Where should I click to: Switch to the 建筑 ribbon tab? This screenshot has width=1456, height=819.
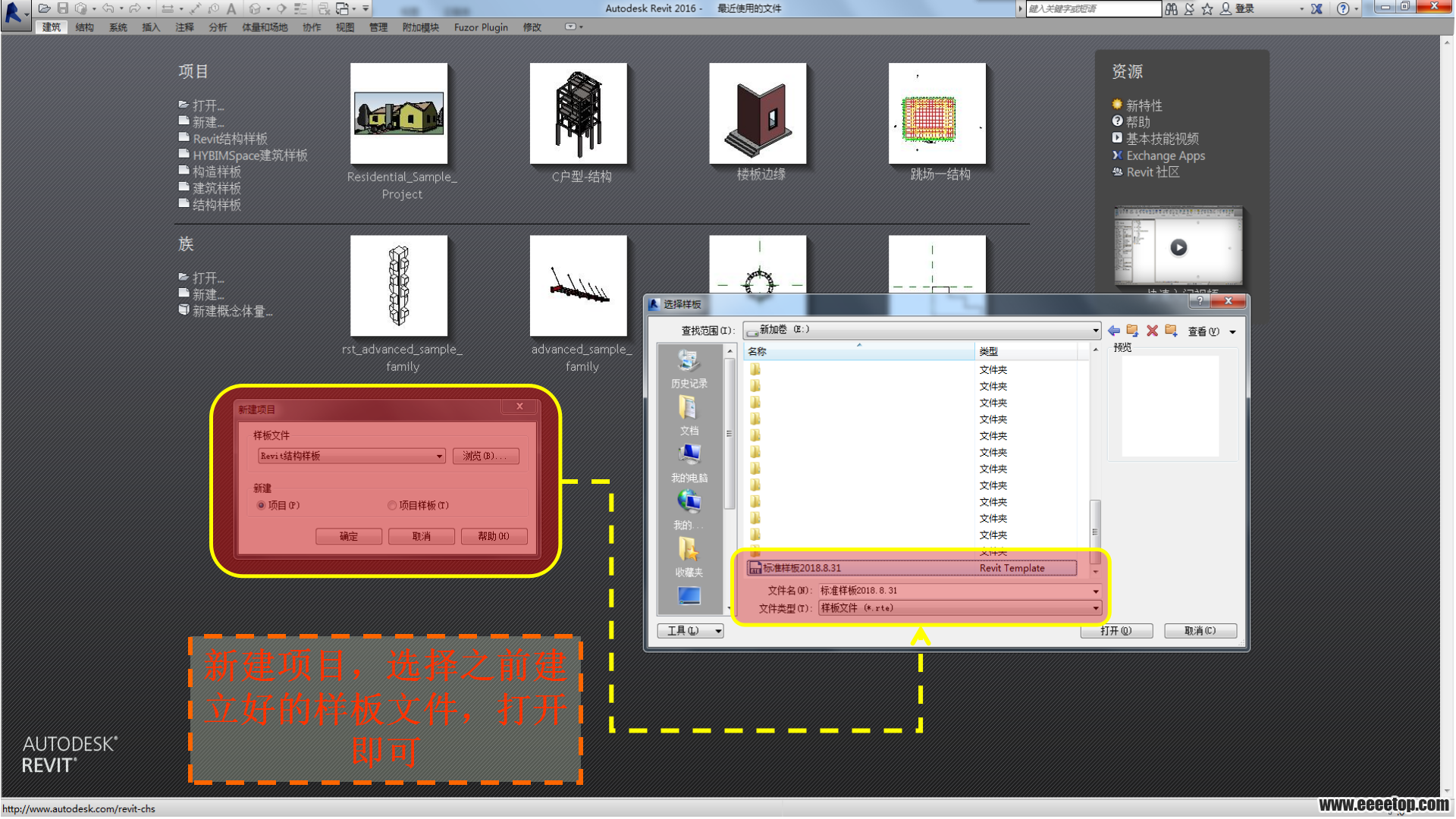tap(52, 27)
